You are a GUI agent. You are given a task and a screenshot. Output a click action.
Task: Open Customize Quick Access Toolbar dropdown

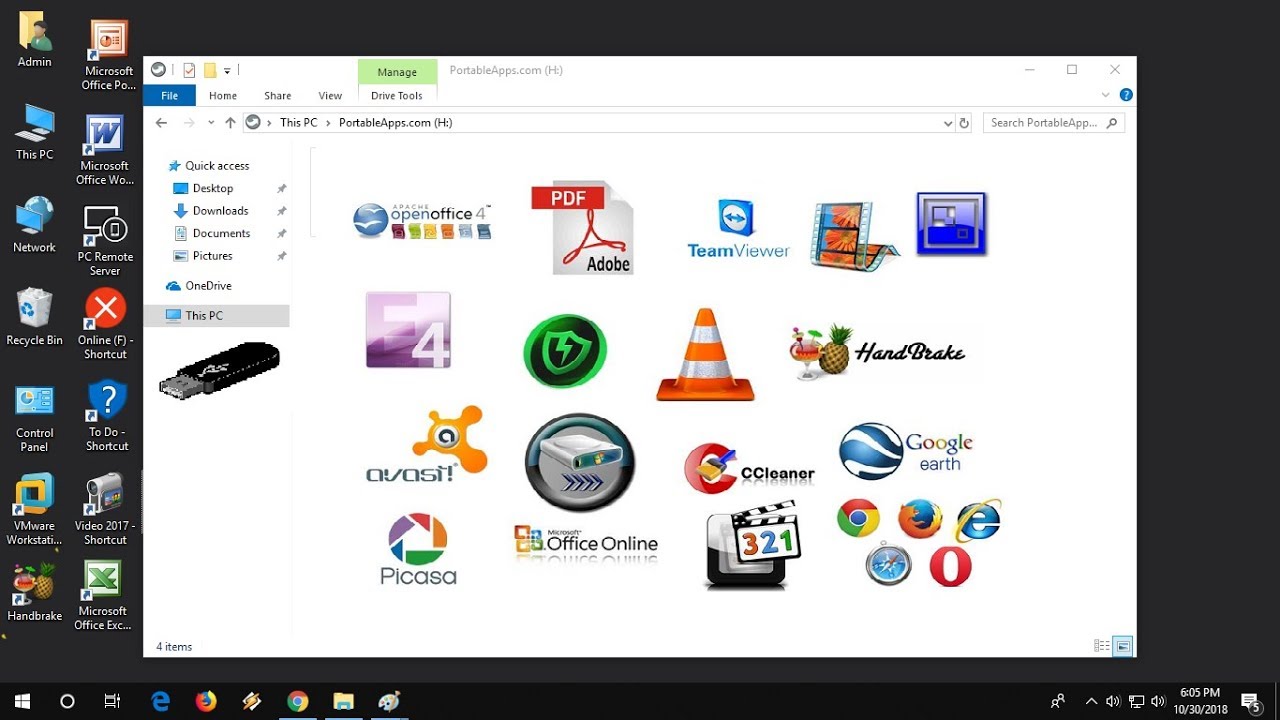tap(227, 71)
